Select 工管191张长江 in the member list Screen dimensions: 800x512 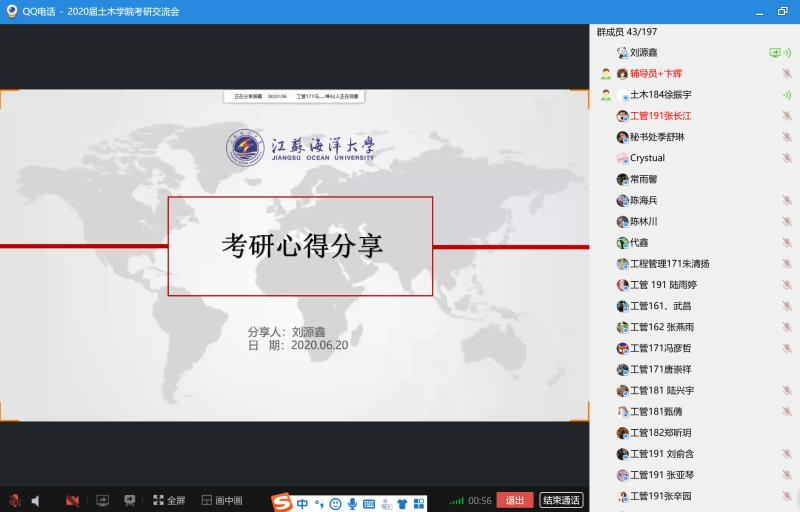pyautogui.click(x=660, y=116)
